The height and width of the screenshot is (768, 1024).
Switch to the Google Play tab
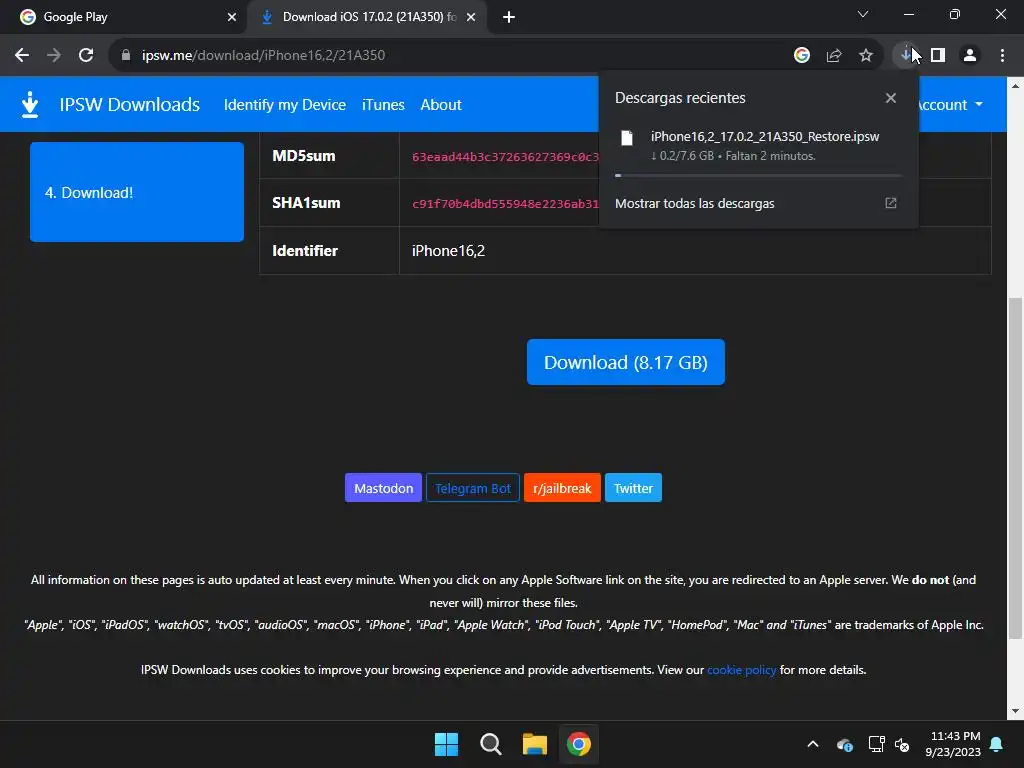coord(122,17)
